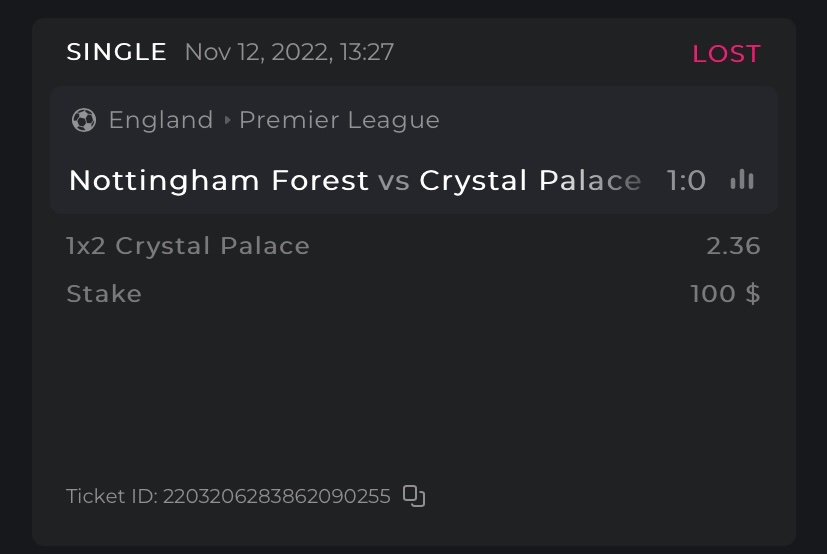Screen dimensions: 827x554
Task: Click the 13:27 bet time
Action: point(367,52)
